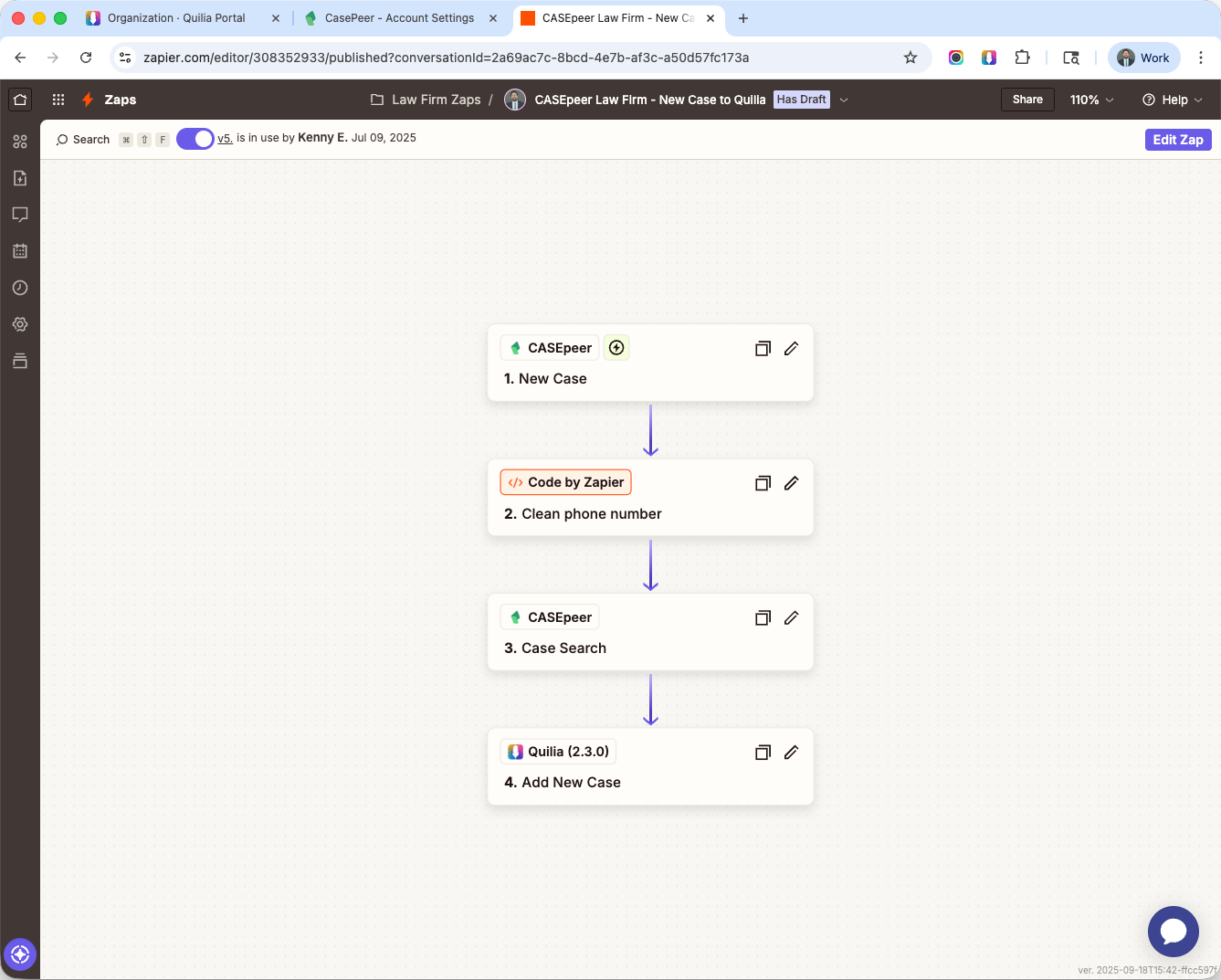The image size is (1221, 980).
Task: Click the site information icon in address bar
Action: tap(125, 58)
